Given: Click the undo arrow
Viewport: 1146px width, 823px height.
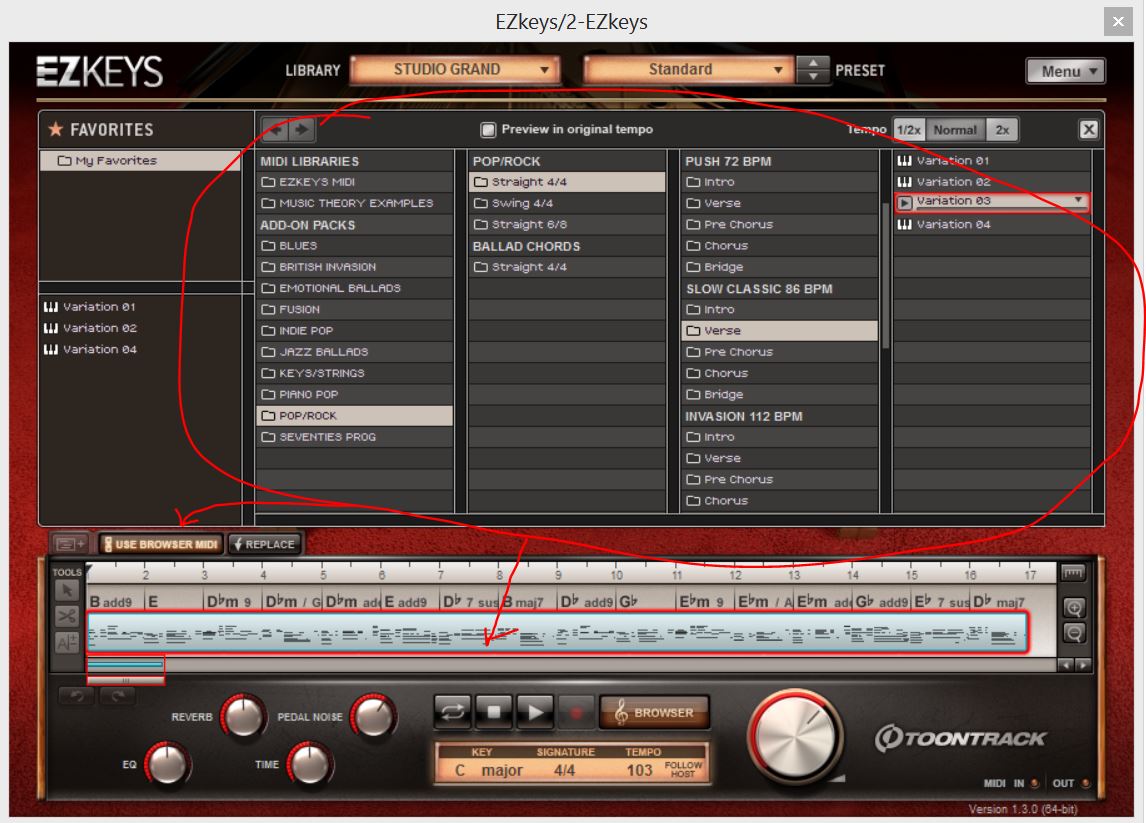Looking at the screenshot, I should [x=77, y=696].
